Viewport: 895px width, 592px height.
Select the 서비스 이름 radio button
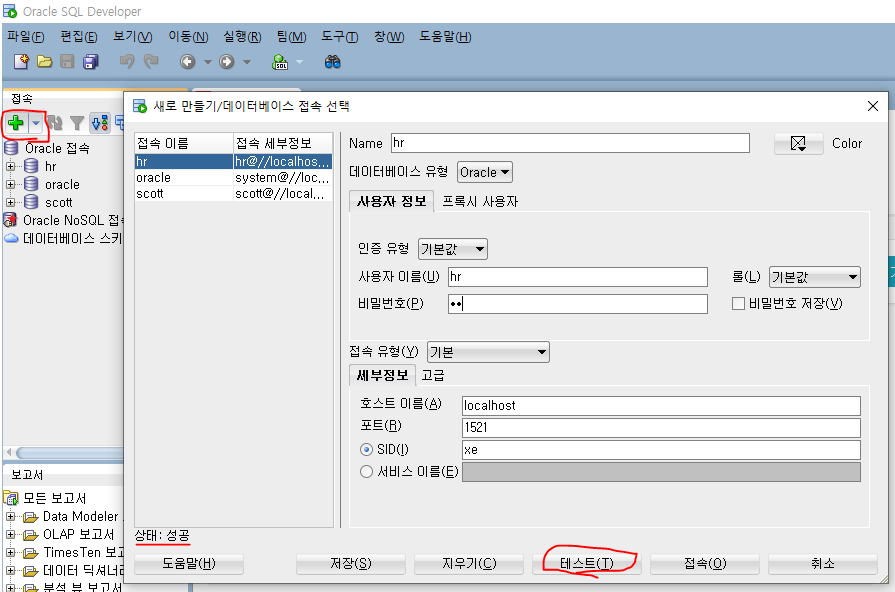[x=366, y=472]
